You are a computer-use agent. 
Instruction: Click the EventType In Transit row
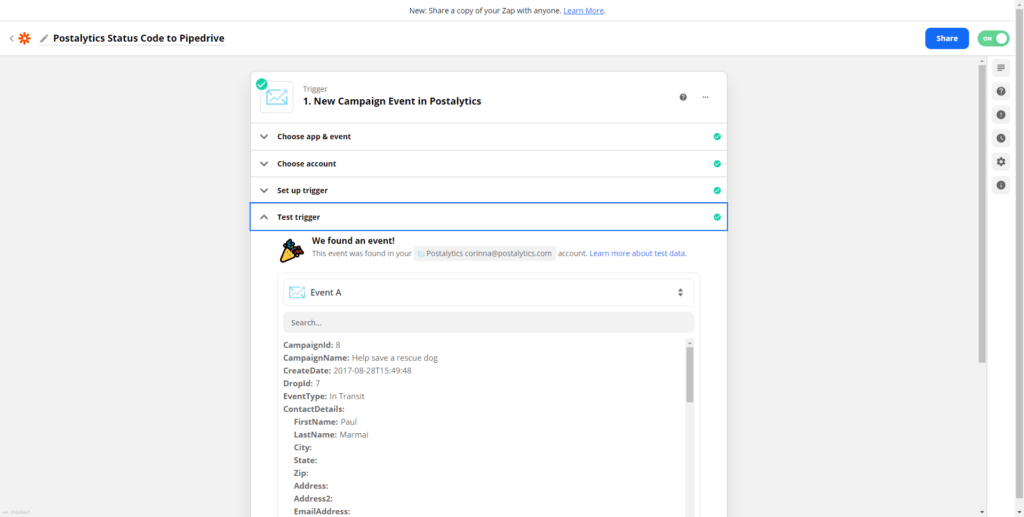(324, 396)
